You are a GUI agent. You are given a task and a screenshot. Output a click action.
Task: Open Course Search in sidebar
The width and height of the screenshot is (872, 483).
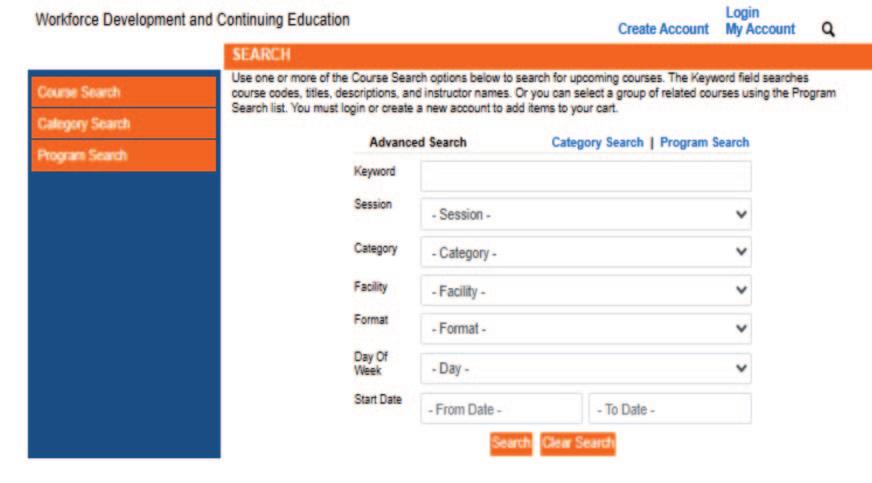123,92
